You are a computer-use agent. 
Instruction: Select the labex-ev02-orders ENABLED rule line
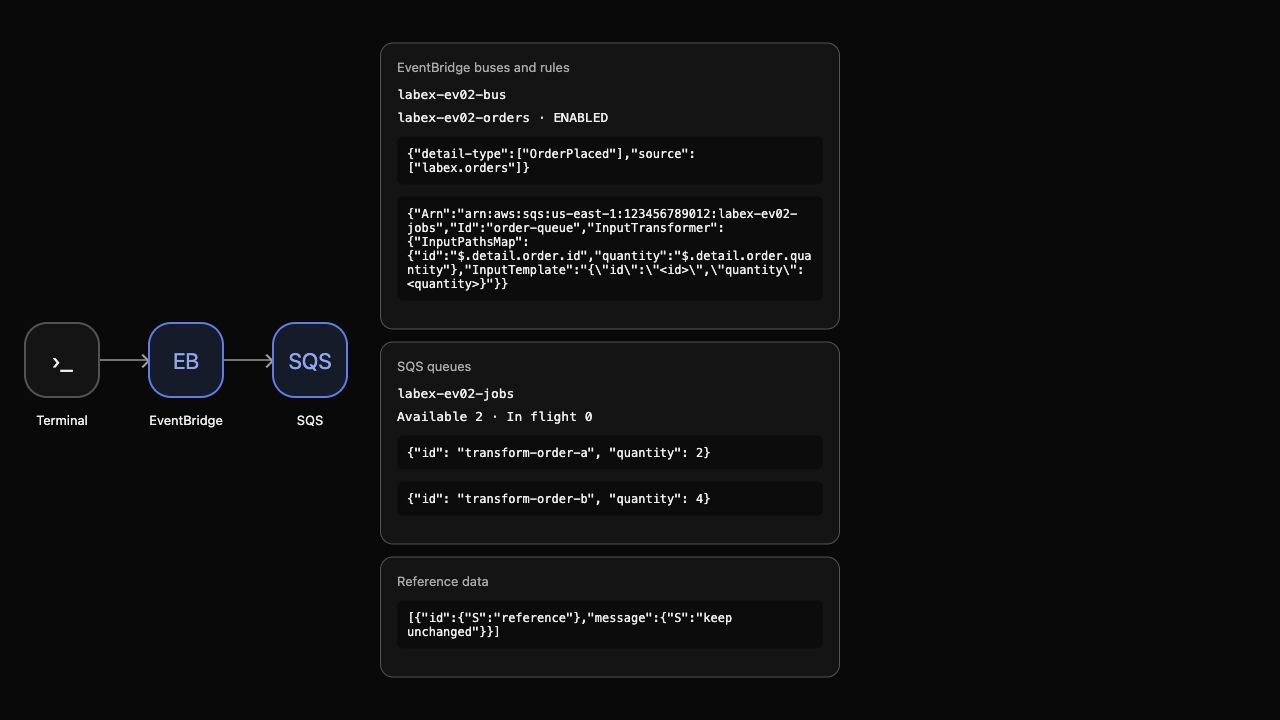click(x=502, y=118)
